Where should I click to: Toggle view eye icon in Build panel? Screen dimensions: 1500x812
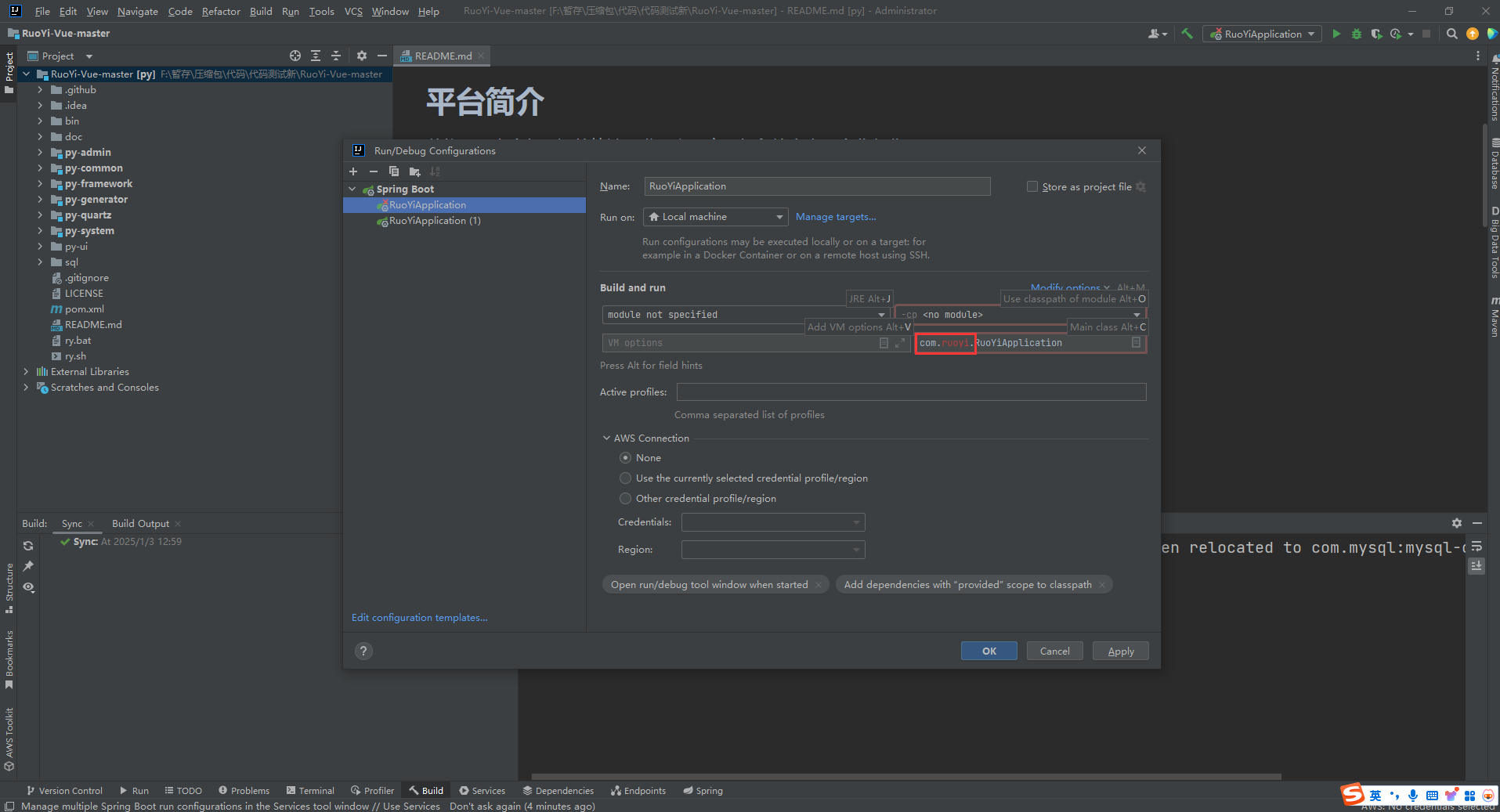(x=28, y=587)
